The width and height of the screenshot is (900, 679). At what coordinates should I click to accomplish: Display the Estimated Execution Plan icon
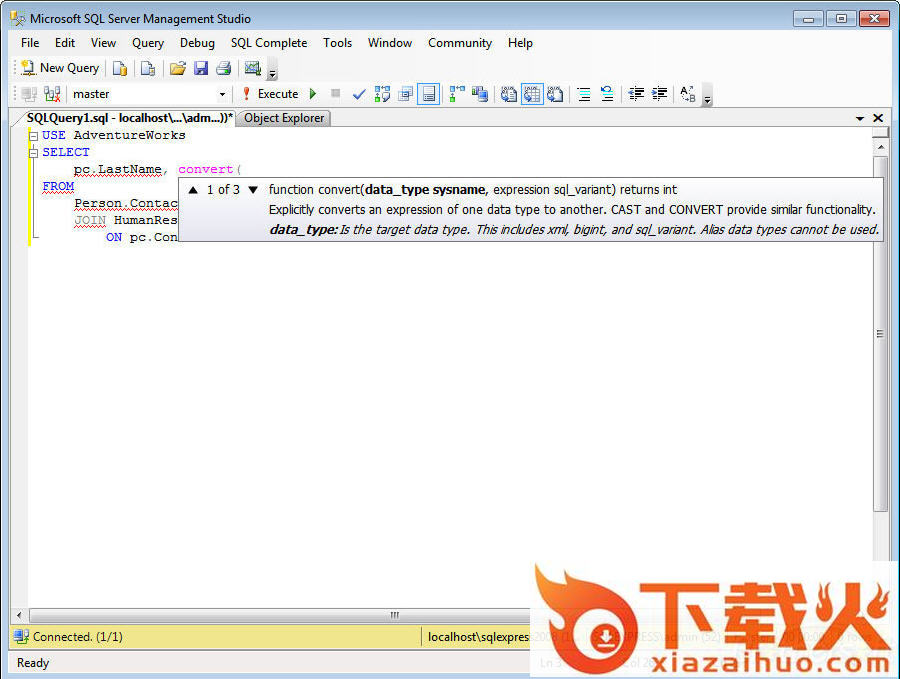pyautogui.click(x=382, y=94)
